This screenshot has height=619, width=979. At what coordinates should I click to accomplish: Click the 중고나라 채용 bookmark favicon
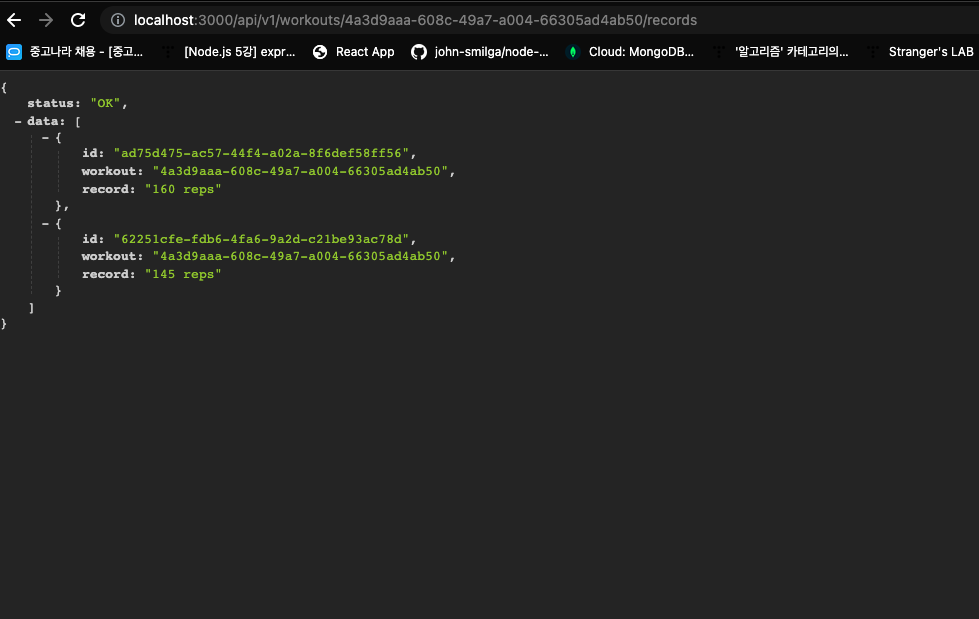coord(13,51)
